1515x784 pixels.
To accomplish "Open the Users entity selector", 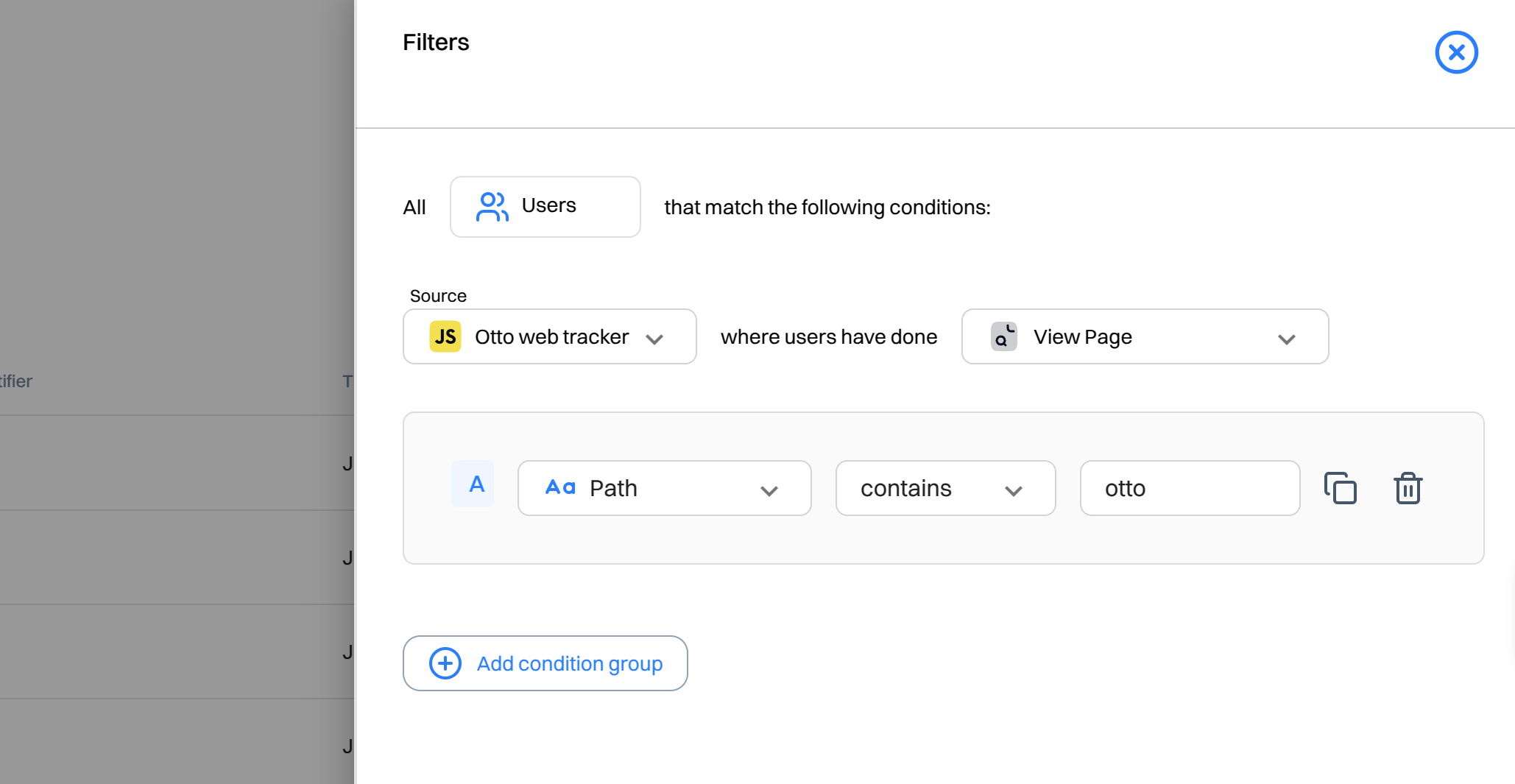I will pos(545,207).
